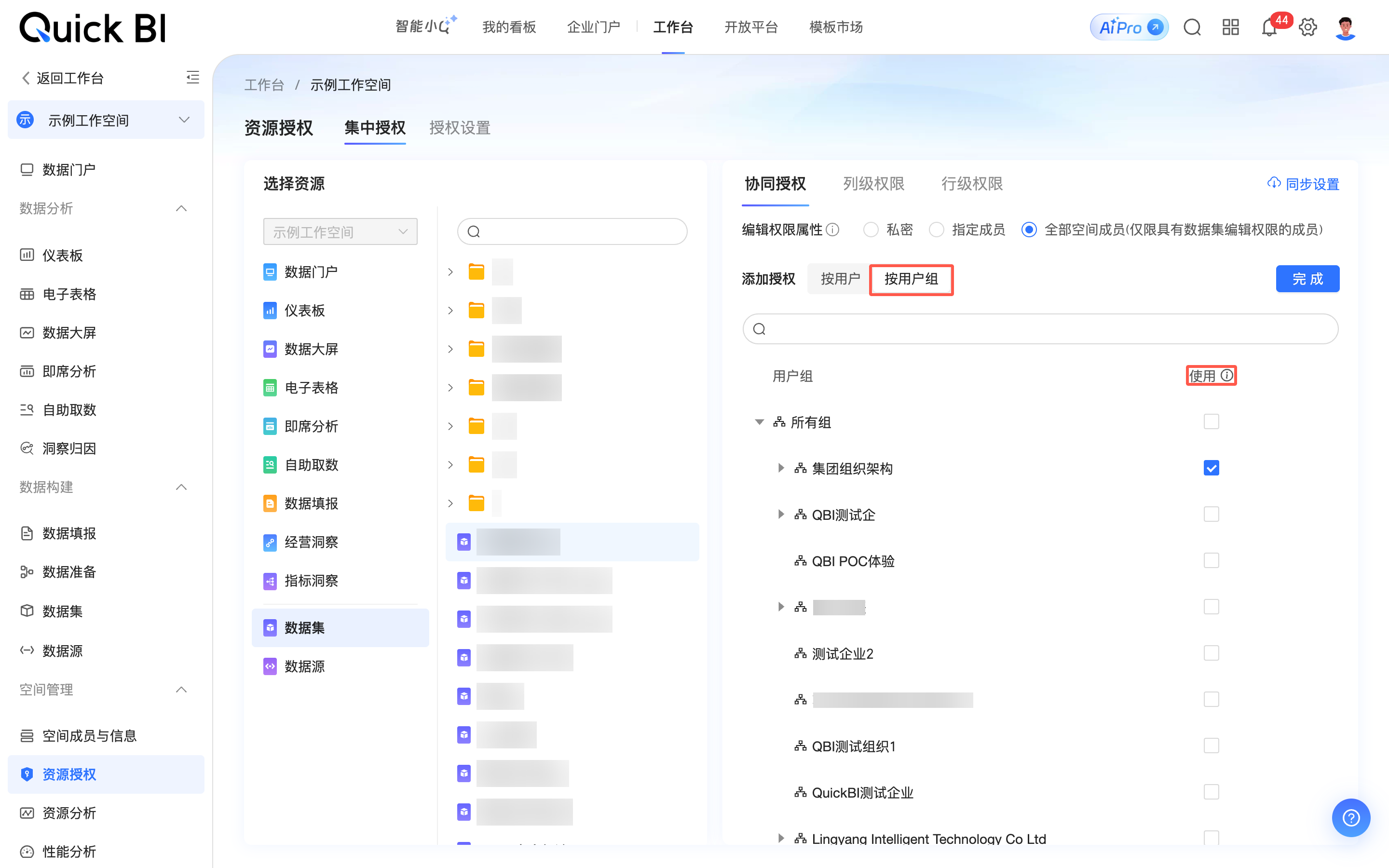This screenshot has height=868, width=1389.
Task: Click the info icon next to 使用
Action: pos(1226,376)
